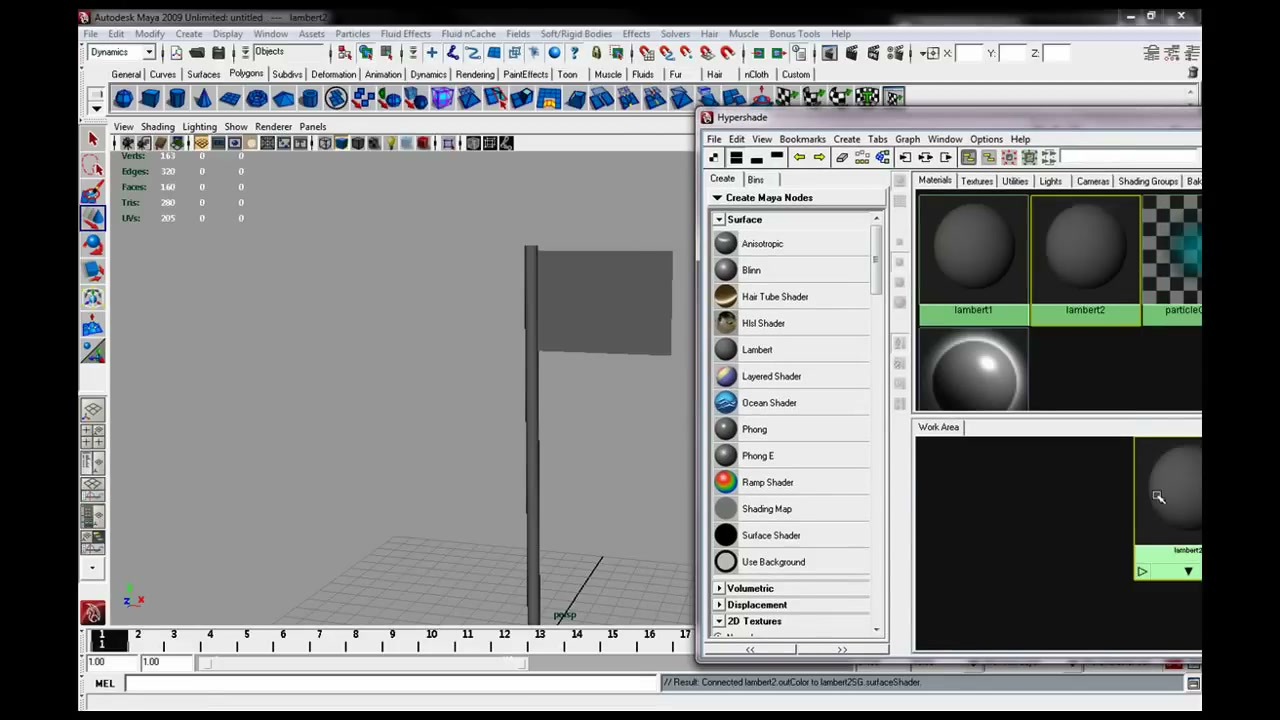Toggle Create bar on/off in Hypershade
Viewport: 1280px width, 720px height.
[x=713, y=157]
